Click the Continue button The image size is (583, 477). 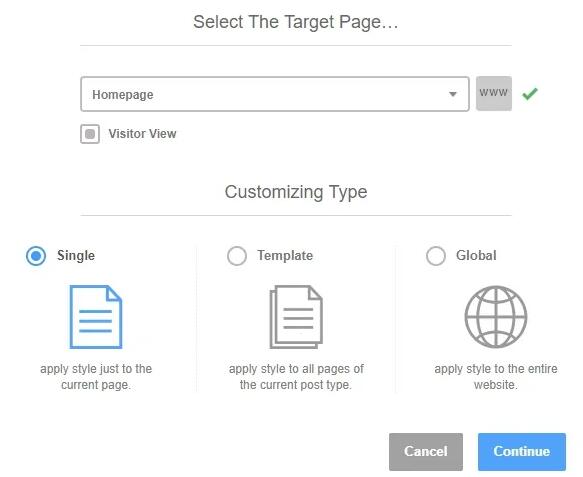pyautogui.click(x=522, y=451)
